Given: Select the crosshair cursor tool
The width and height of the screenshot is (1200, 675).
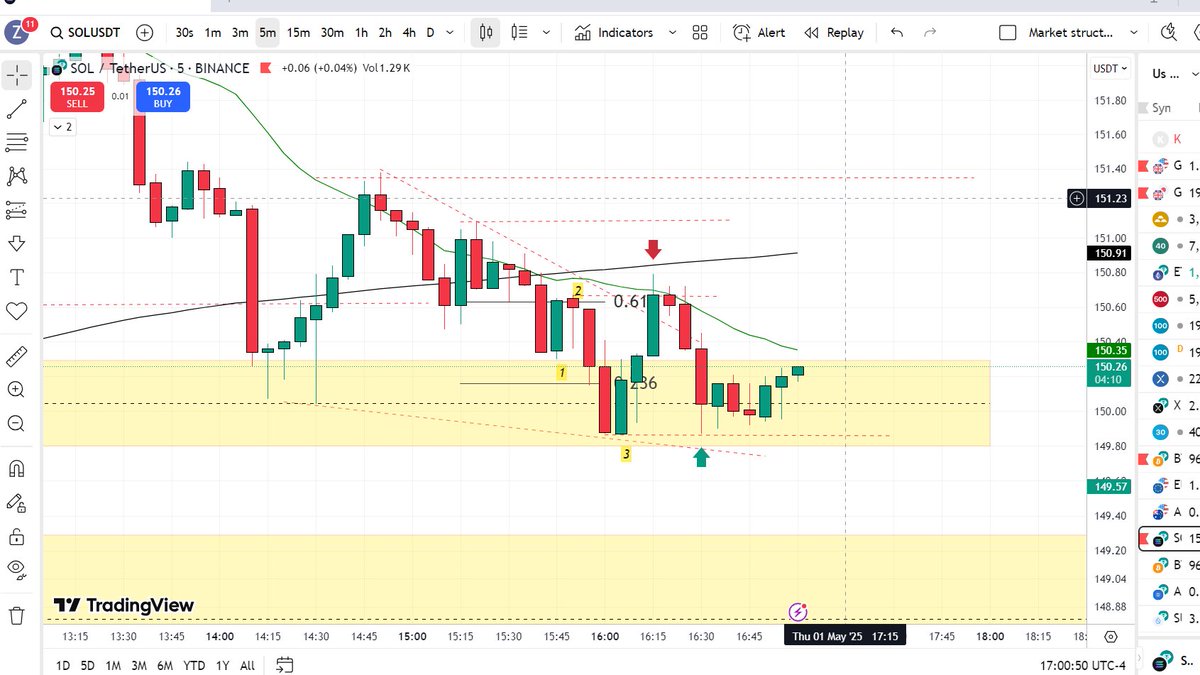Looking at the screenshot, I should click(17, 74).
